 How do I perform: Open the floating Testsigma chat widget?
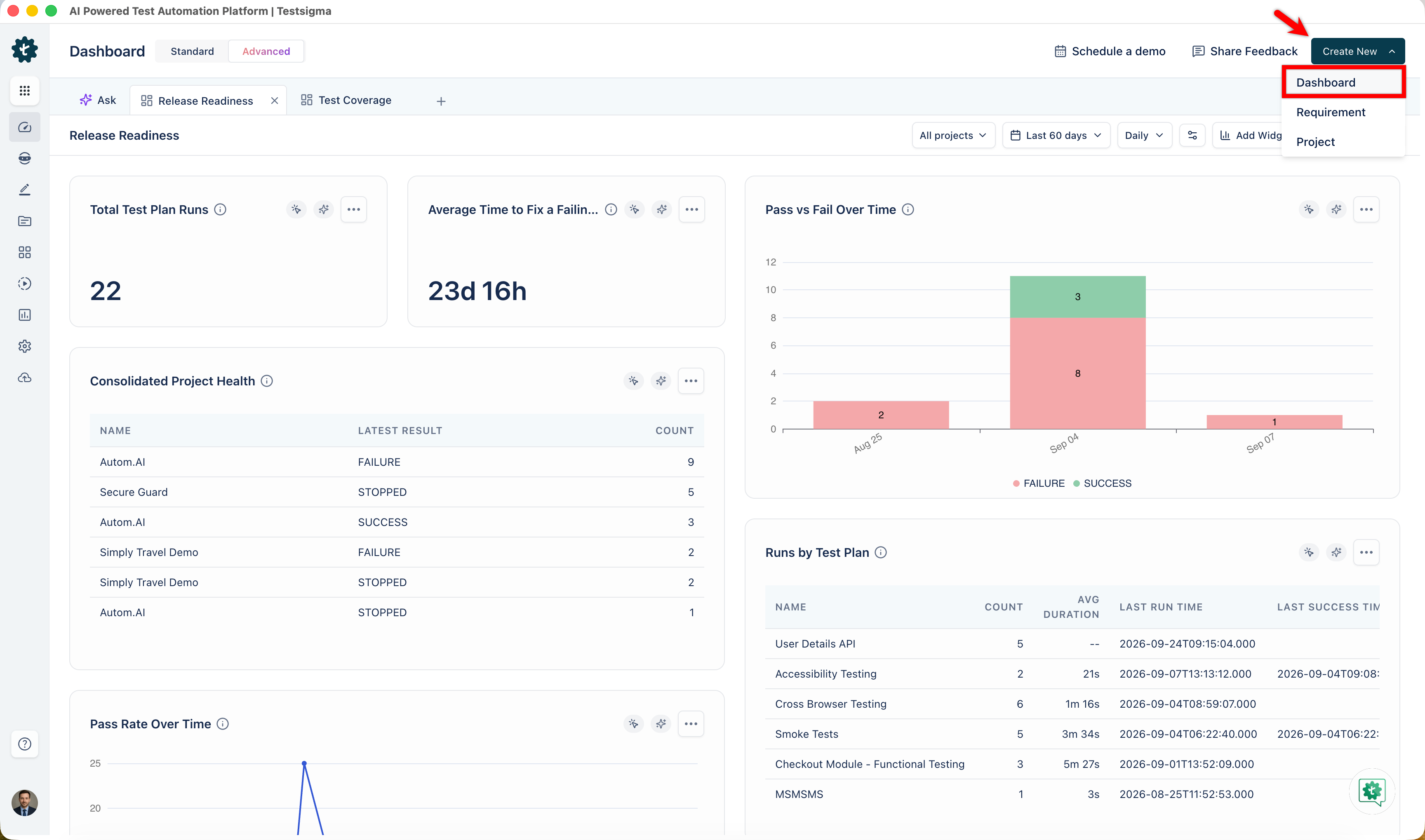point(1372,791)
